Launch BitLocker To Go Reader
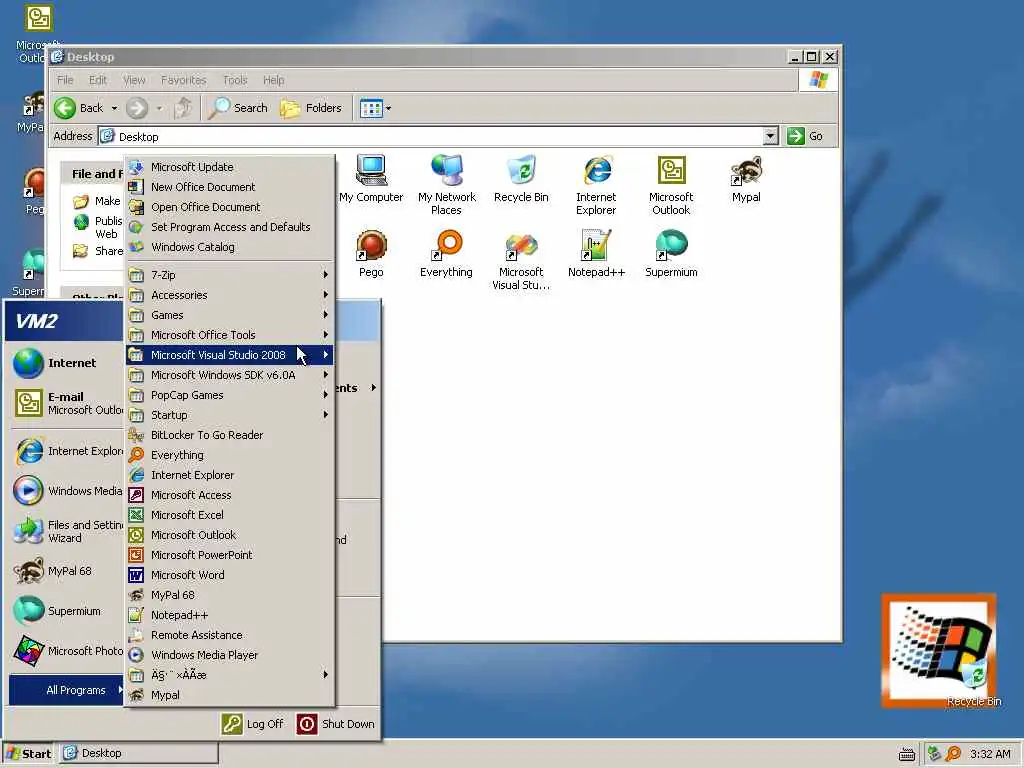 (x=230, y=435)
